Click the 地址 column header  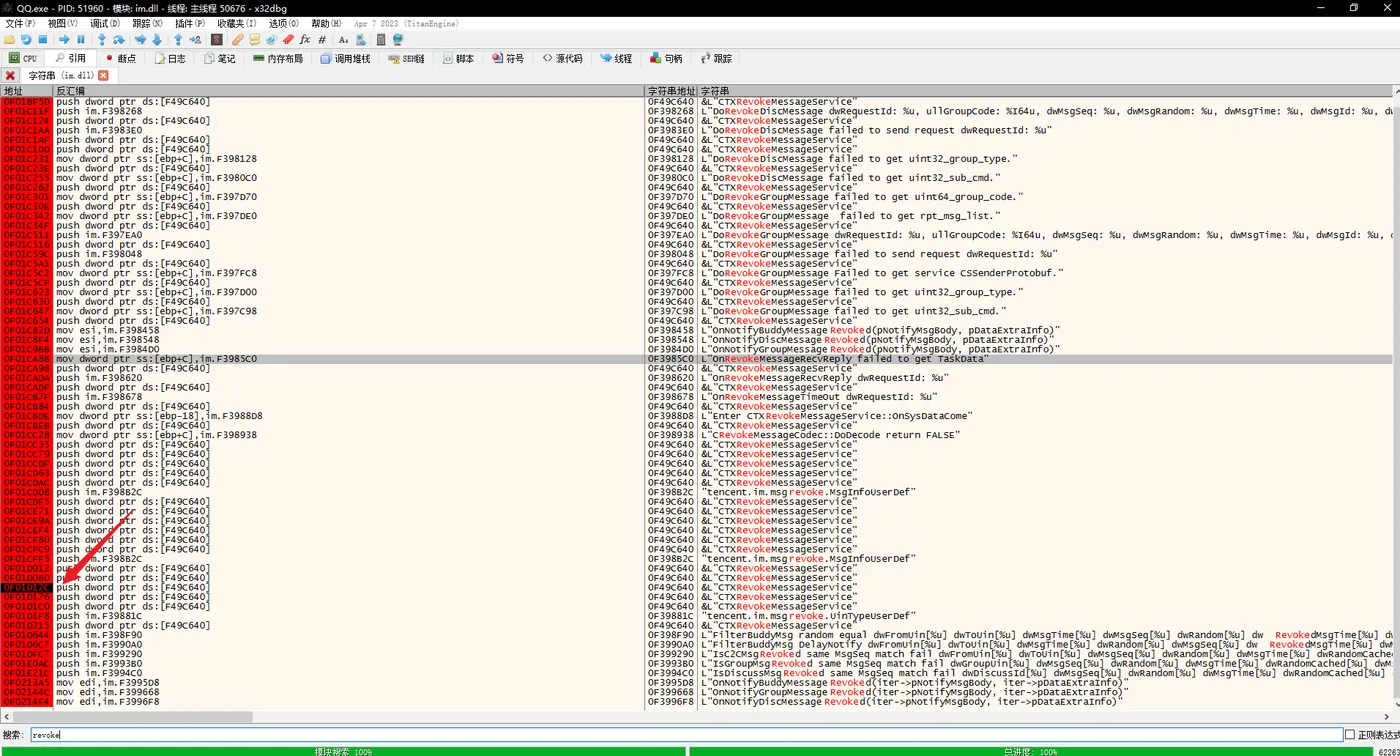[26, 91]
